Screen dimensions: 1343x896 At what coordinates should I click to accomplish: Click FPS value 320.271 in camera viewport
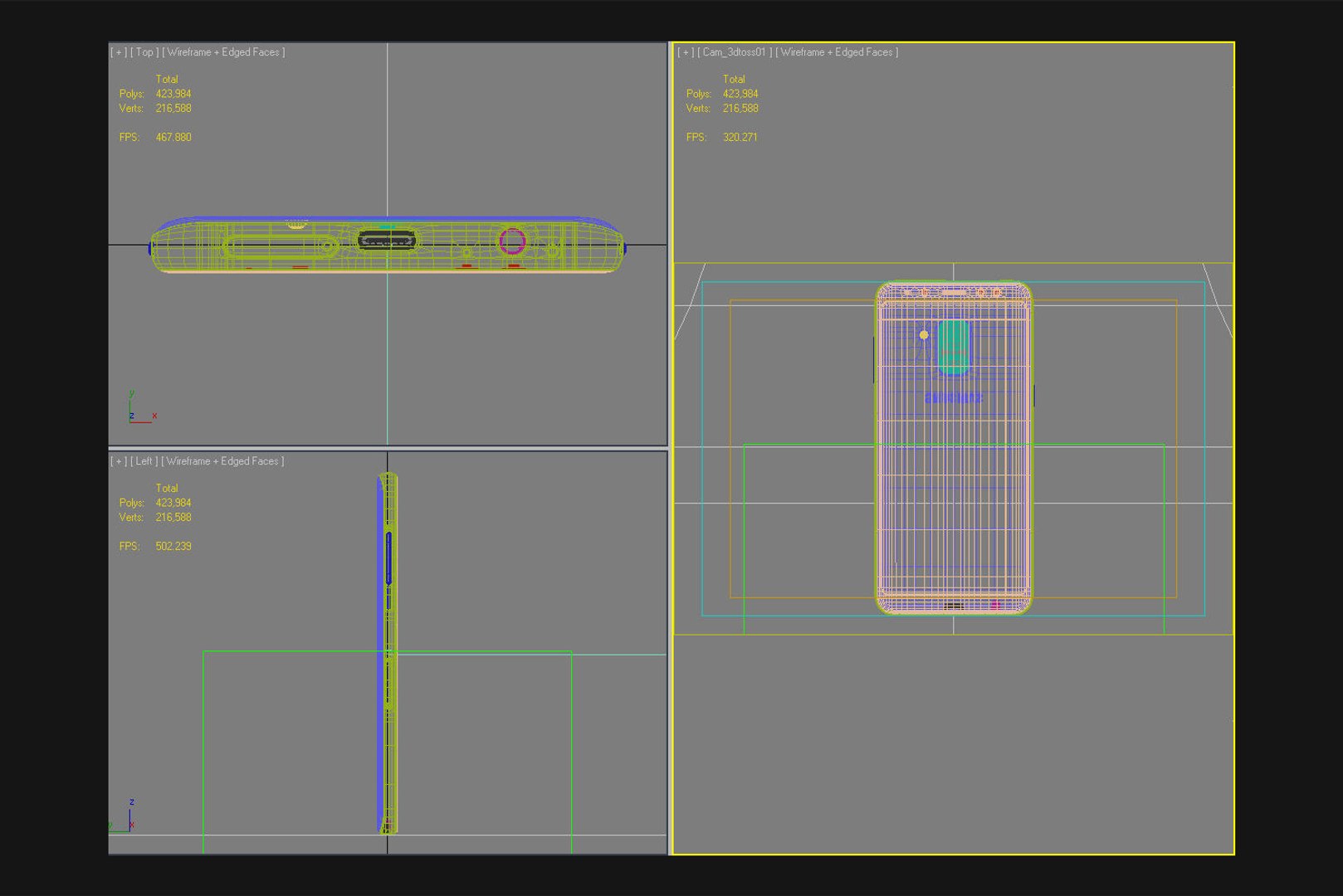click(740, 137)
